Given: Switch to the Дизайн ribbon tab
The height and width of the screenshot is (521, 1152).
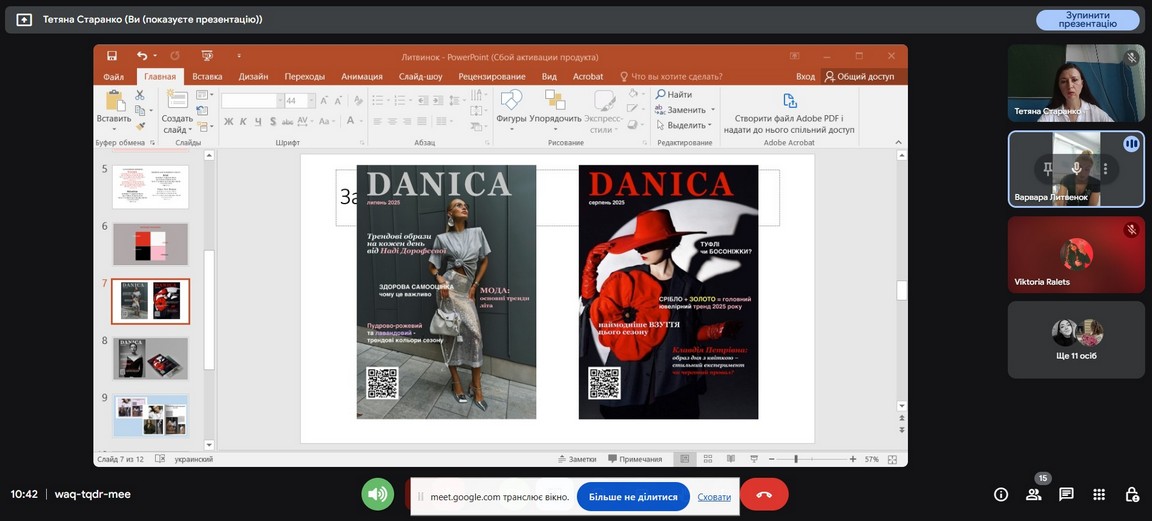Looking at the screenshot, I should (x=253, y=76).
